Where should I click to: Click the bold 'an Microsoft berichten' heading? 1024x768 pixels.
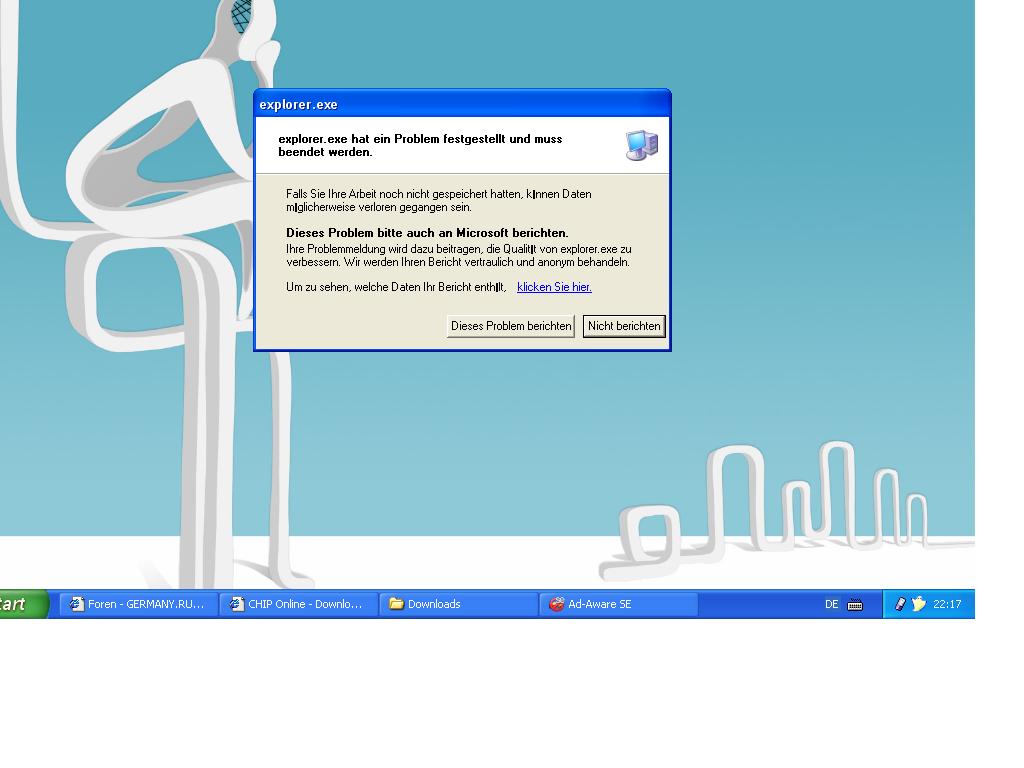(x=427, y=233)
